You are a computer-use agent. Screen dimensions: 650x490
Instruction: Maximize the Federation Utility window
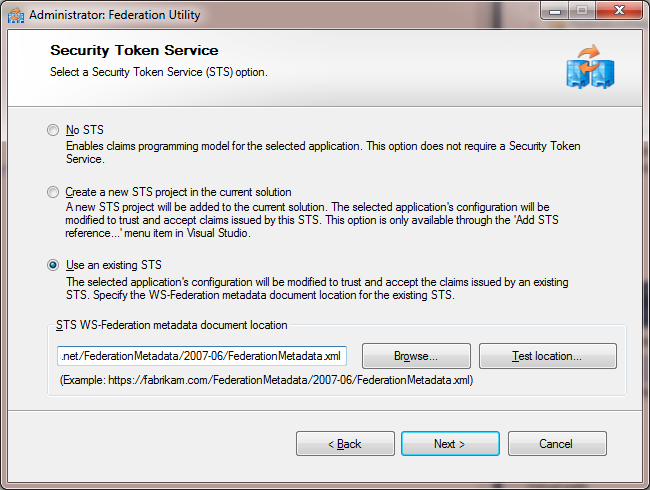(x=582, y=10)
